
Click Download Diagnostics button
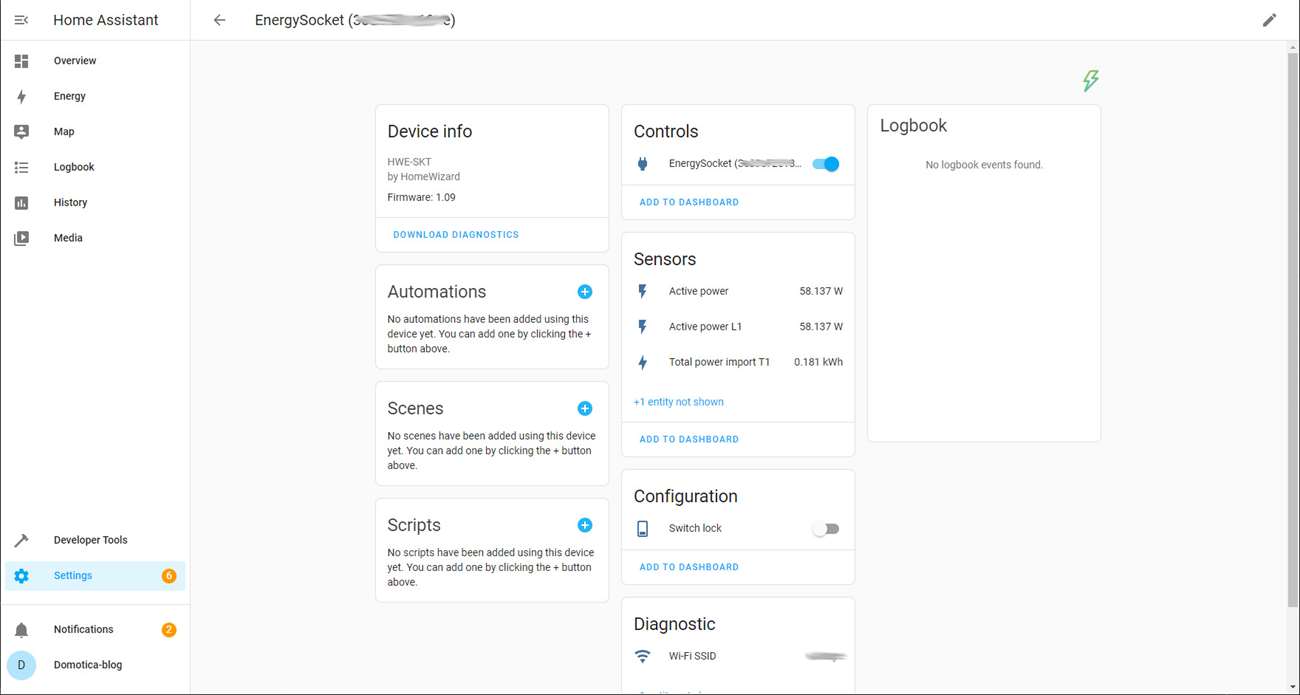456,235
